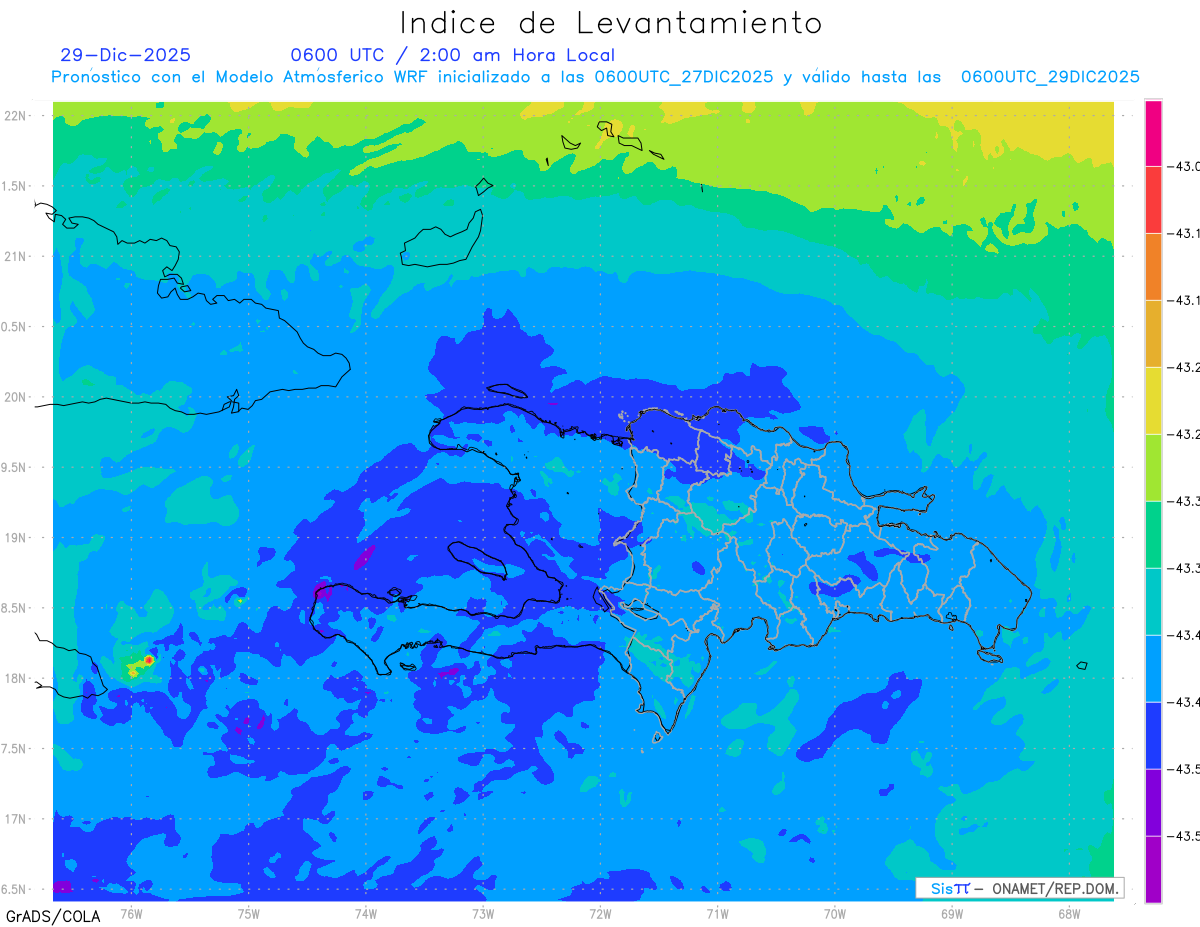Click the "68W" longitude label
This screenshot has width=1200, height=927.
[1068, 913]
